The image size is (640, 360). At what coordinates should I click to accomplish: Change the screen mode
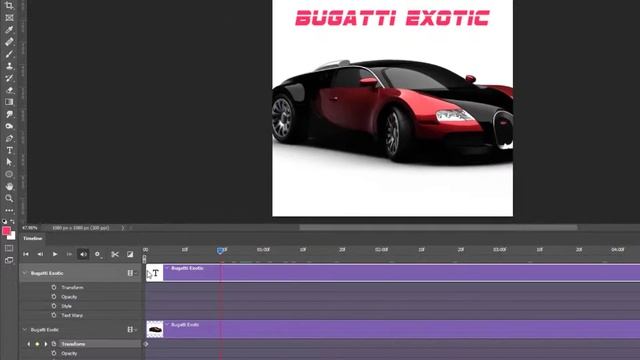[x=9, y=260]
